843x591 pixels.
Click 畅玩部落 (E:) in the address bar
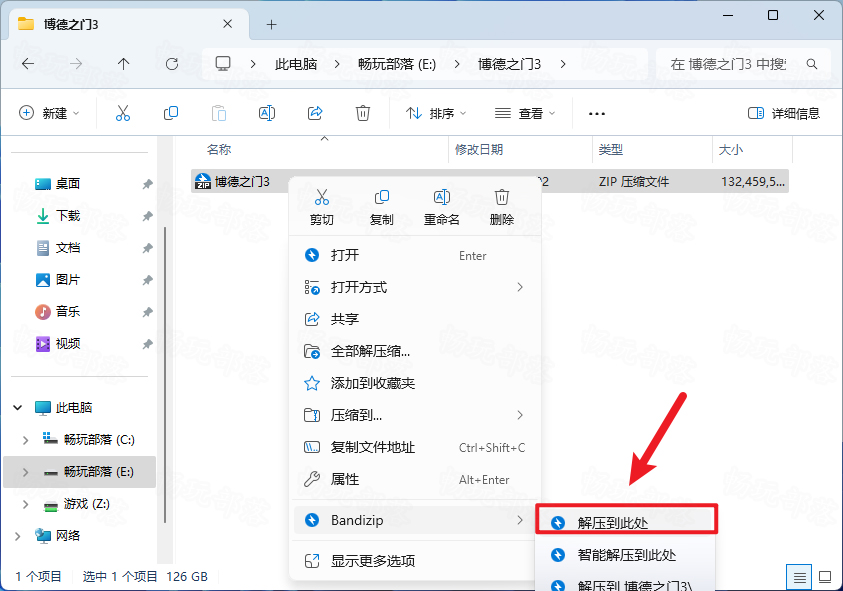point(397,64)
